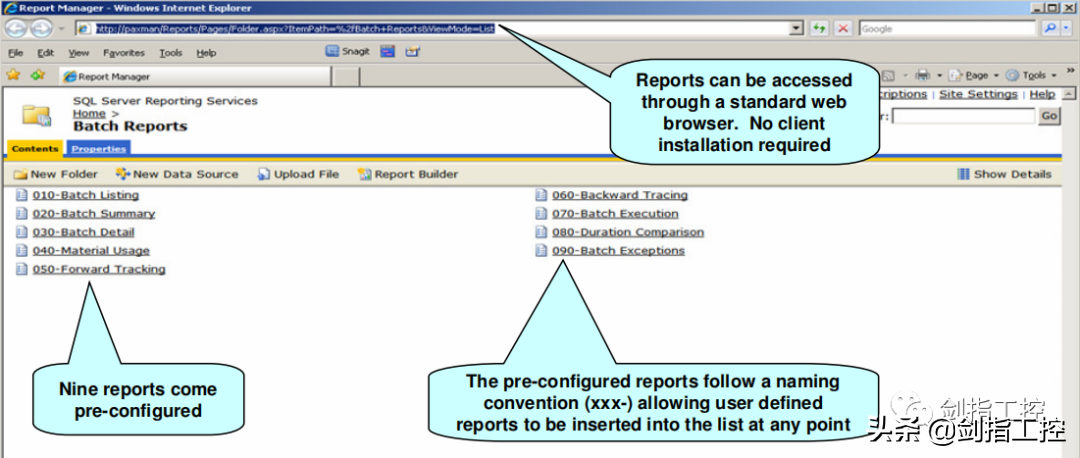Click the Snagit toolbar button

point(348,52)
